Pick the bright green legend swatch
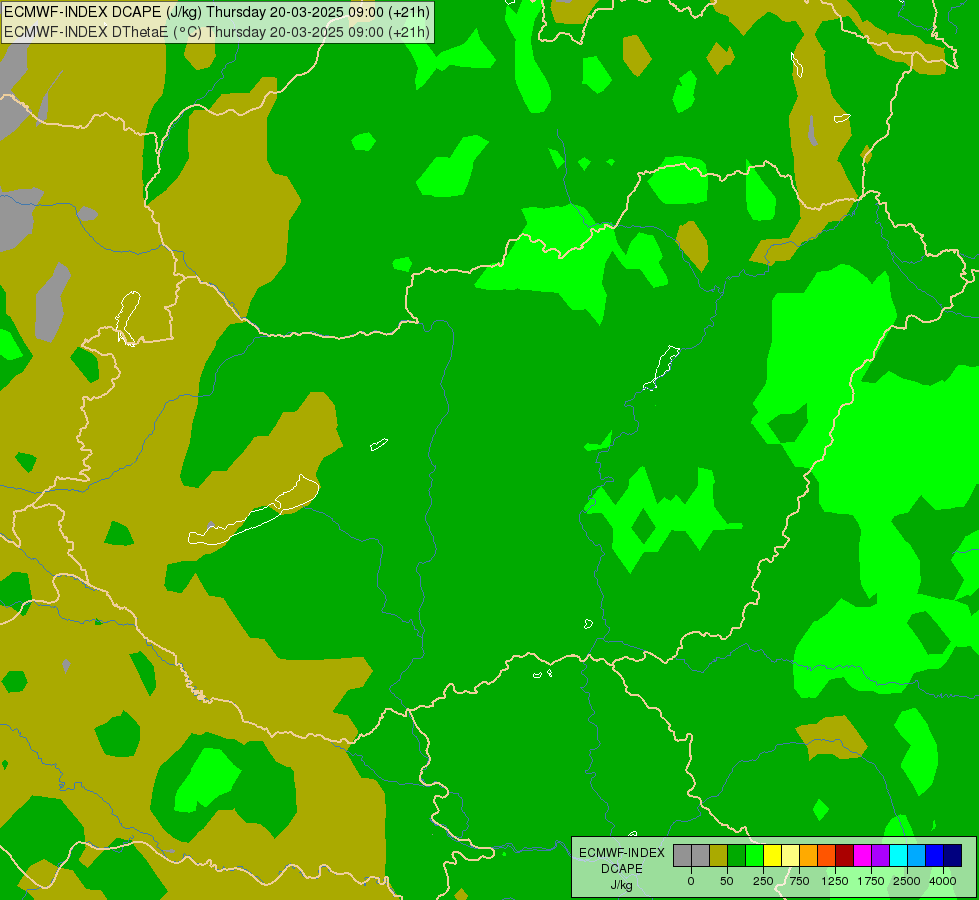 (754, 855)
